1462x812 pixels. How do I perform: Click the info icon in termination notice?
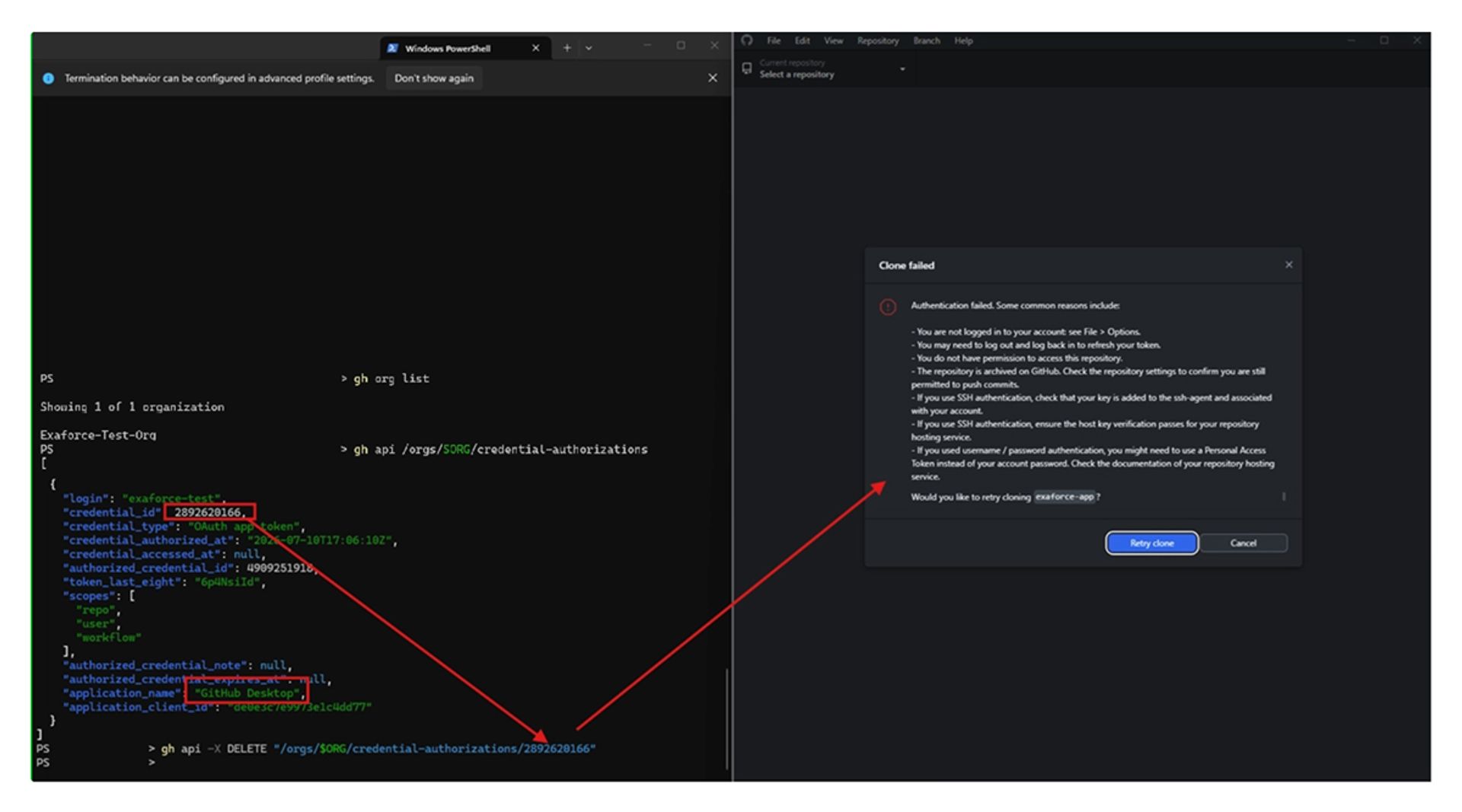pos(48,78)
